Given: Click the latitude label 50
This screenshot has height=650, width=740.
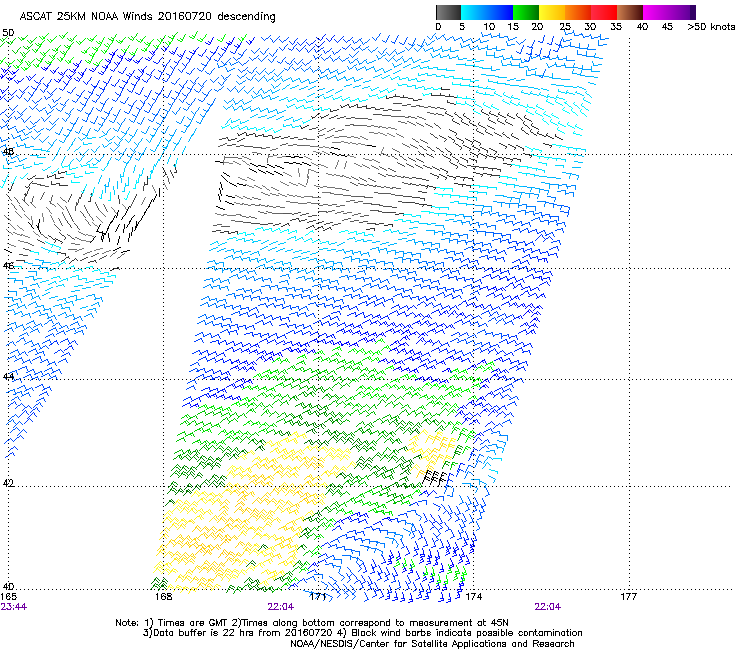Looking at the screenshot, I should click(x=8, y=33).
